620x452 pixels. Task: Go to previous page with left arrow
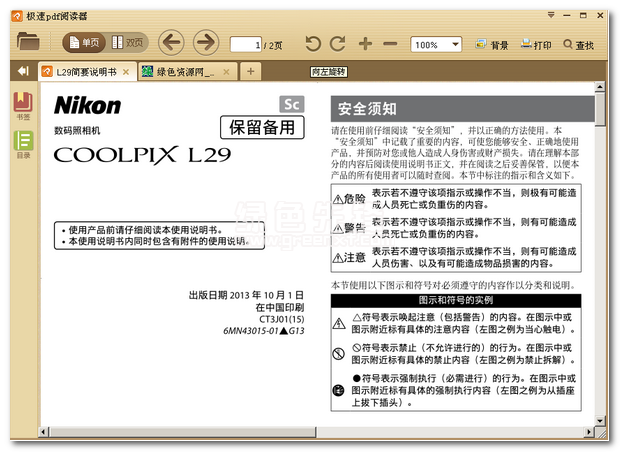(x=171, y=42)
